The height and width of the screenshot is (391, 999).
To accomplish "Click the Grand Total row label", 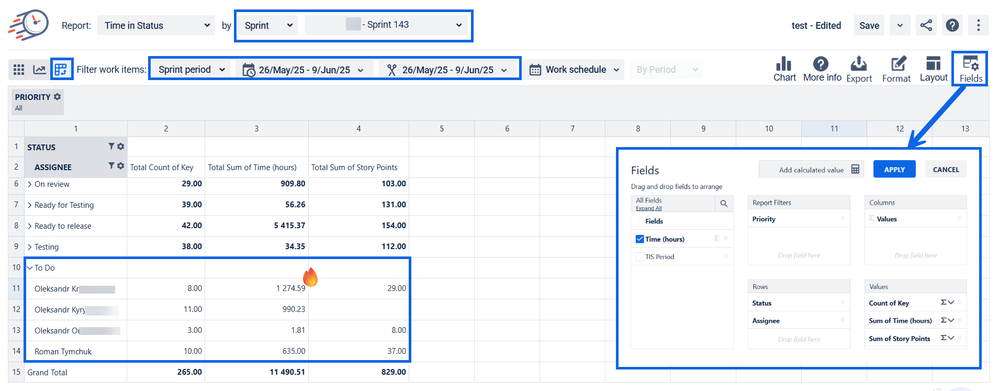I will pos(47,372).
